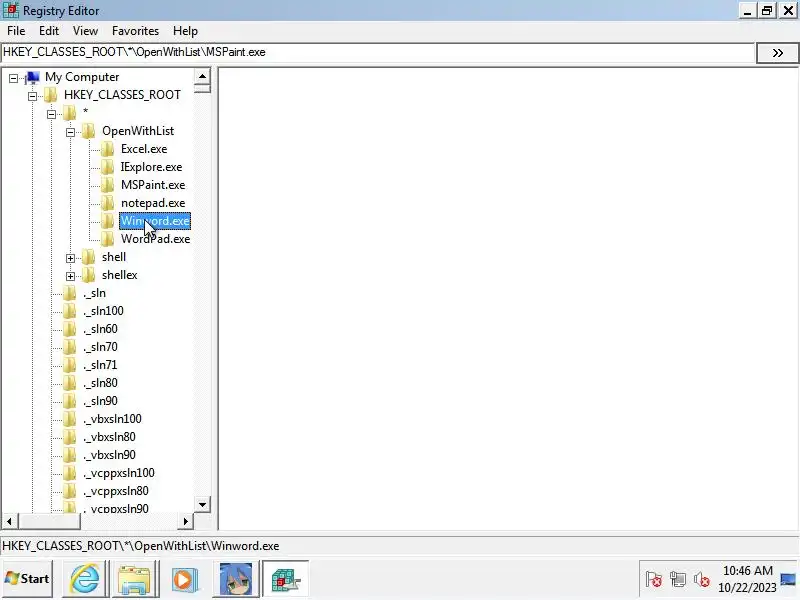Open the Start menu

pos(27,579)
